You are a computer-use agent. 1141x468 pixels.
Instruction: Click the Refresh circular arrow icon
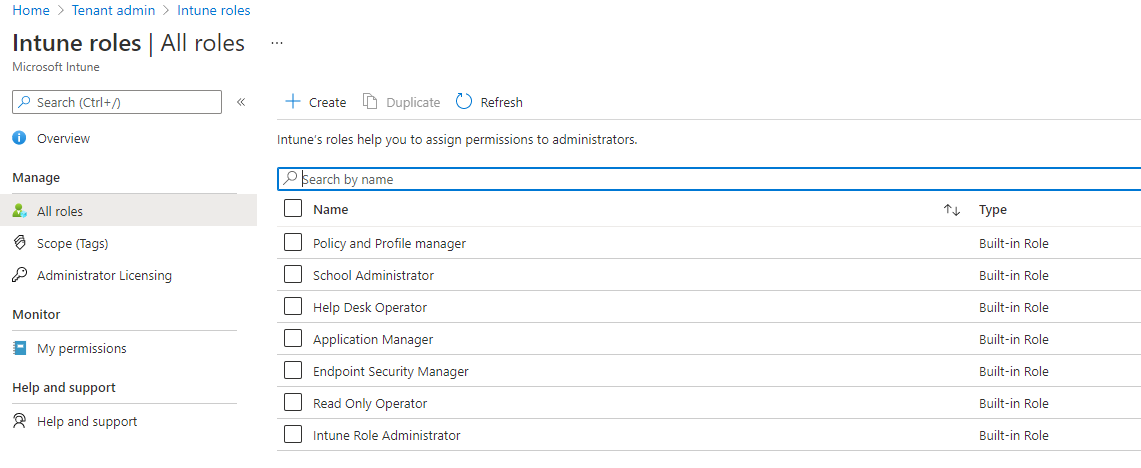[464, 102]
